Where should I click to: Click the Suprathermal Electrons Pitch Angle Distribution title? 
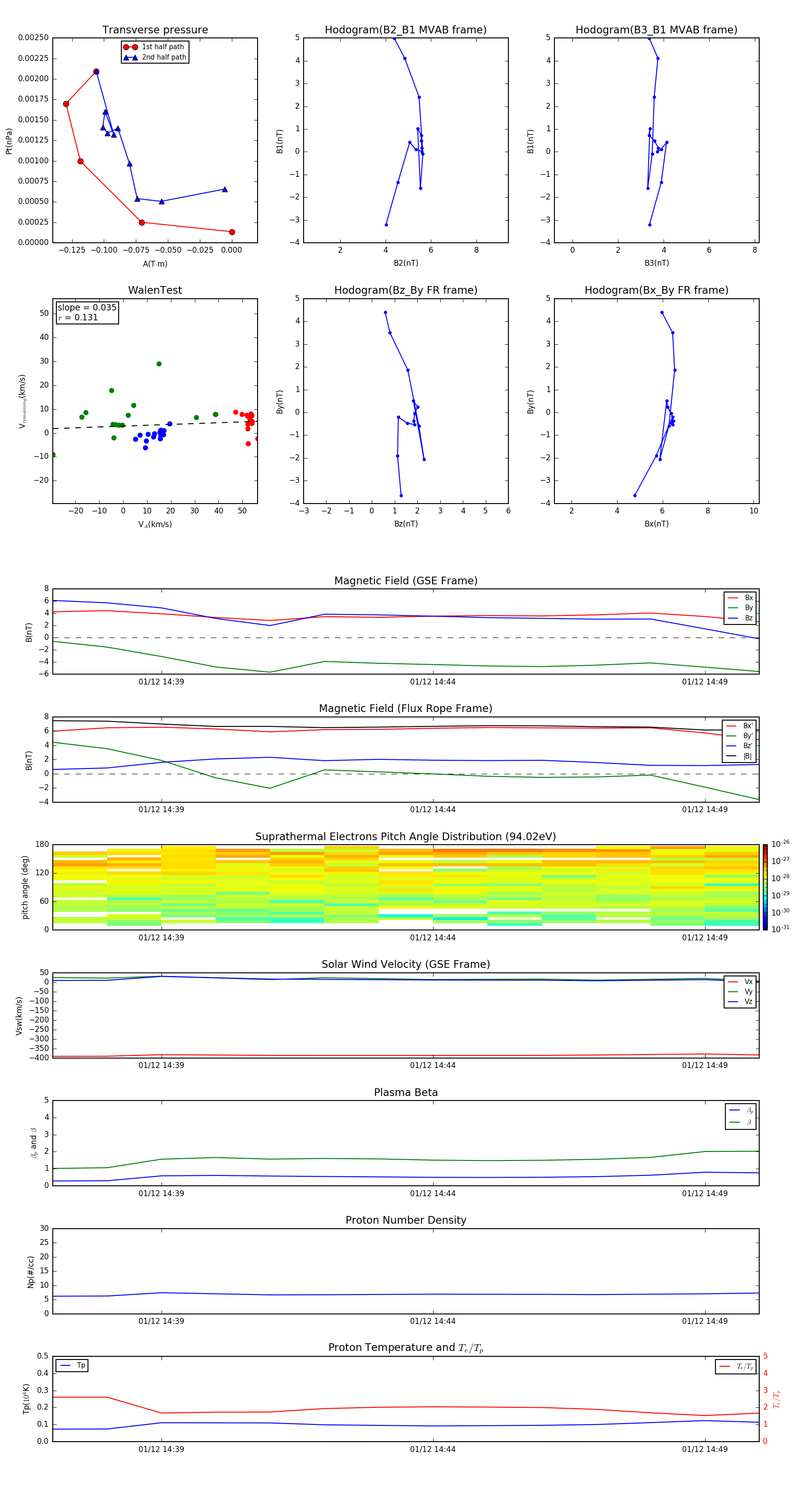click(406, 837)
